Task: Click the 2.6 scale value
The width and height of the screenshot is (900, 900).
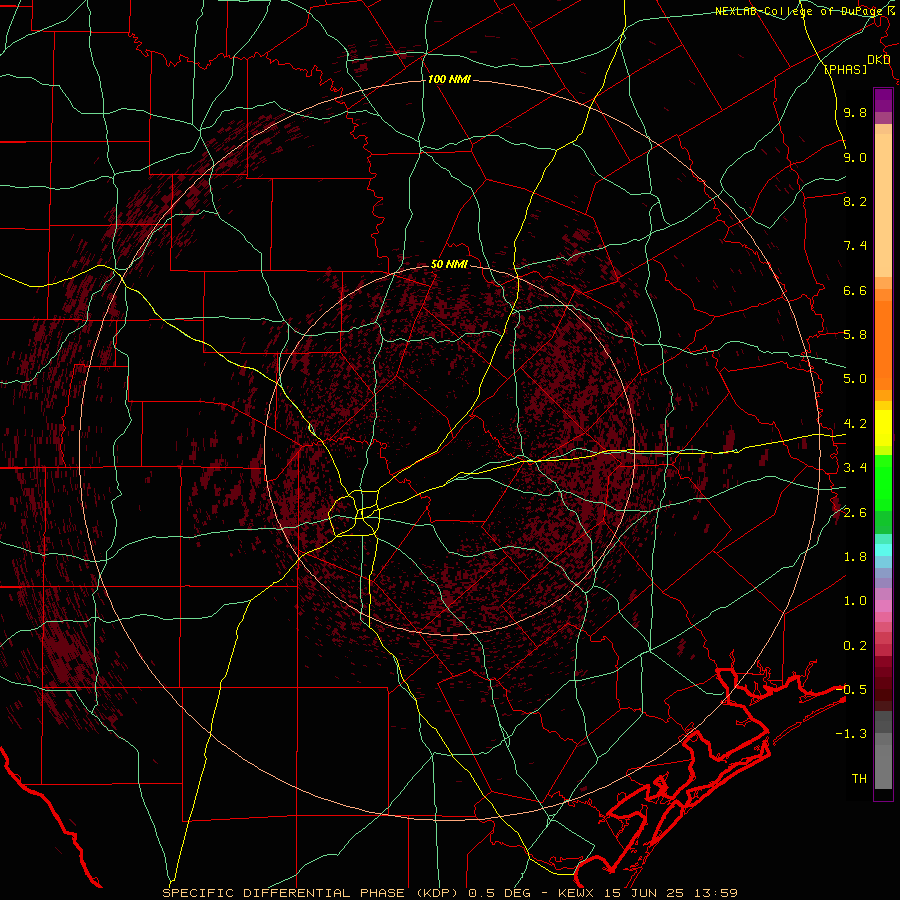Action: [855, 513]
